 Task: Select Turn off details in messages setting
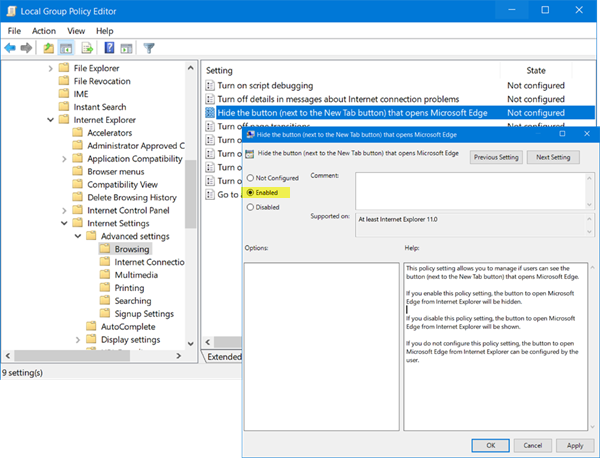coord(338,99)
